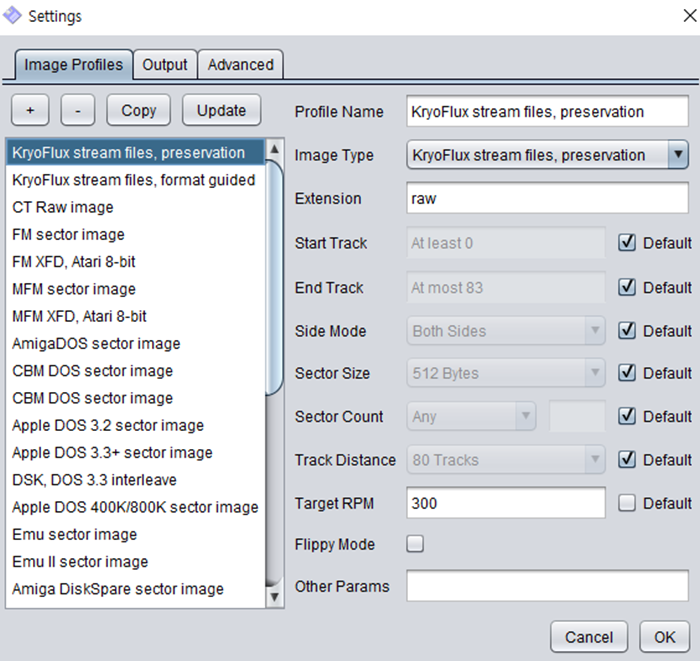
Task: Select 'MFM XFD, Atari 8-bit' profile
Action: tap(135, 316)
